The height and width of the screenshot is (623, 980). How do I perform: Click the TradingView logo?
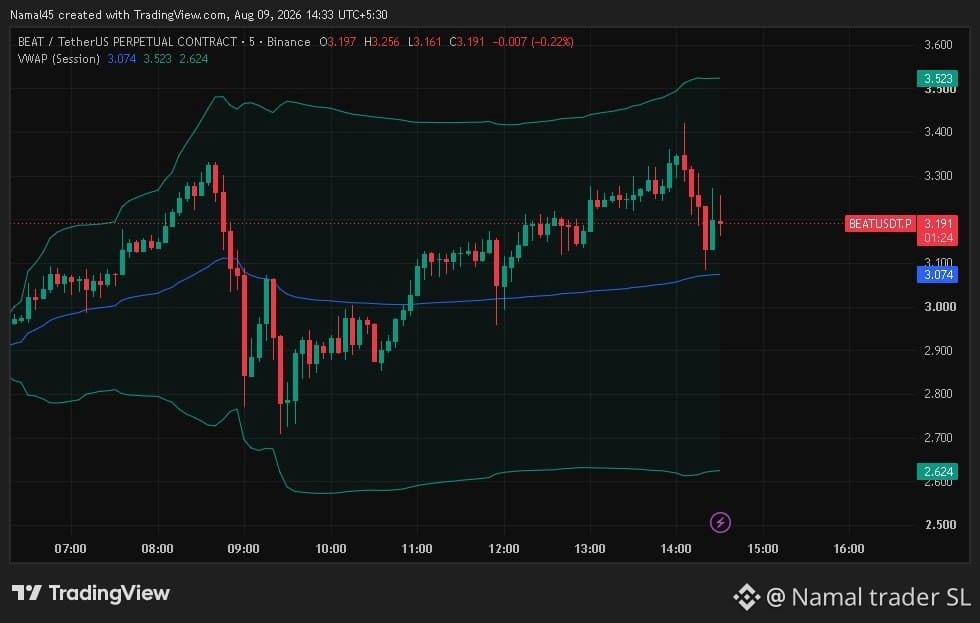[91, 593]
